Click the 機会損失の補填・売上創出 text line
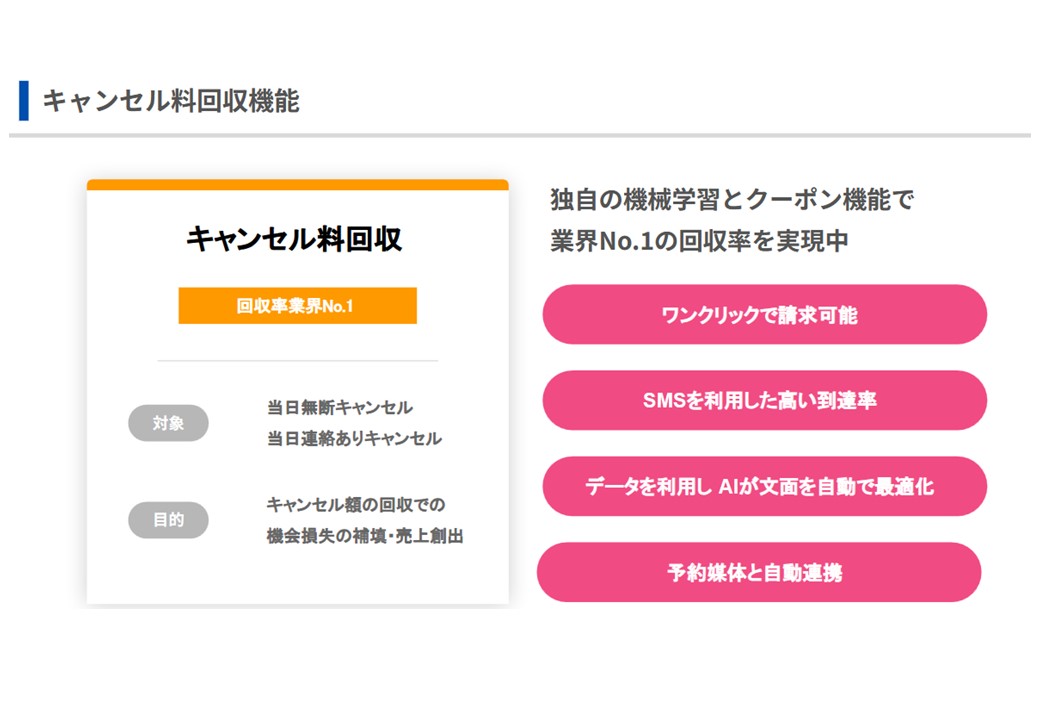Viewport: 1040px width, 720px height. [365, 536]
